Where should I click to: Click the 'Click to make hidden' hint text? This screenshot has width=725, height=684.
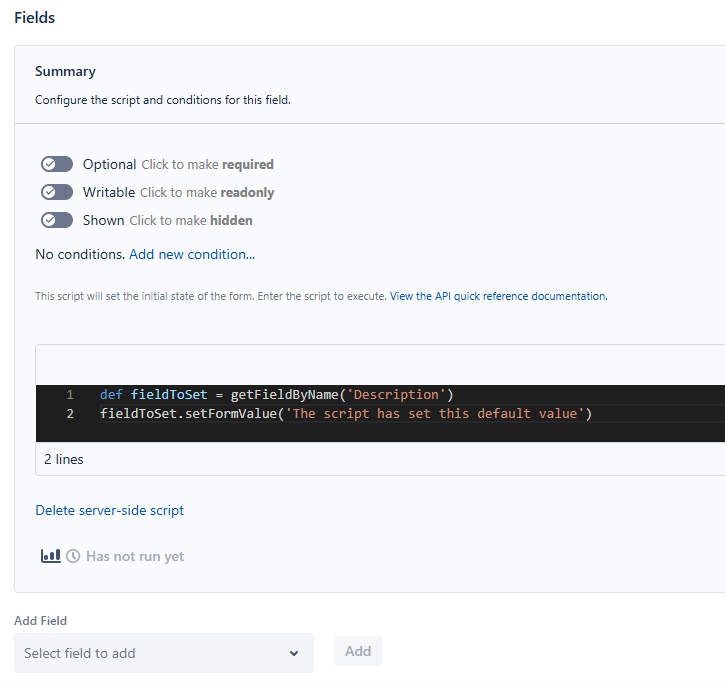pyautogui.click(x=191, y=221)
